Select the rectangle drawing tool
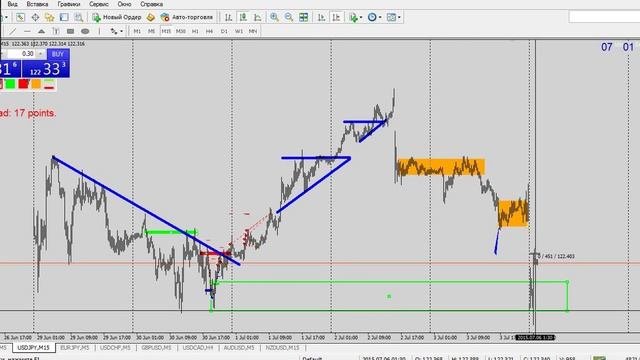This screenshot has height=360, width=640. [x=70, y=31]
